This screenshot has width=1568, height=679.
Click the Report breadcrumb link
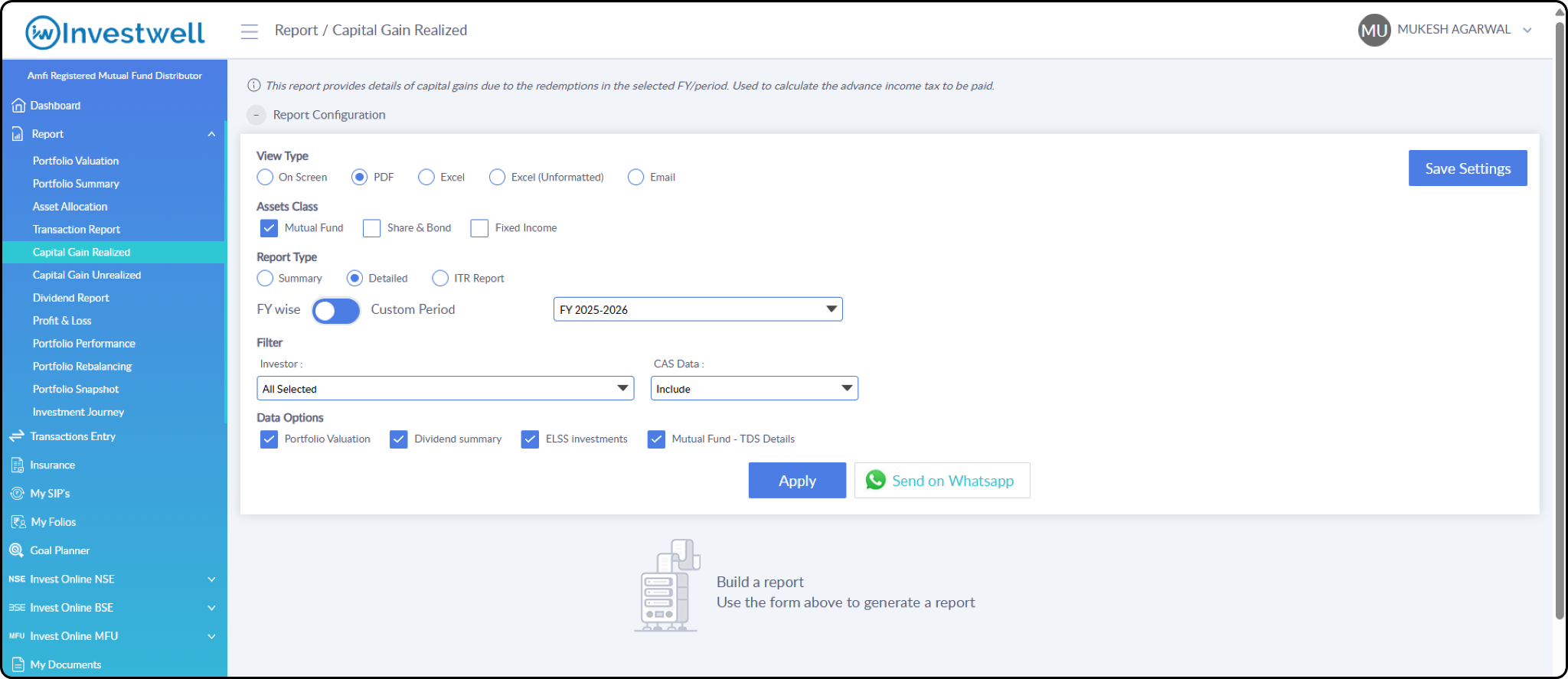(x=296, y=30)
